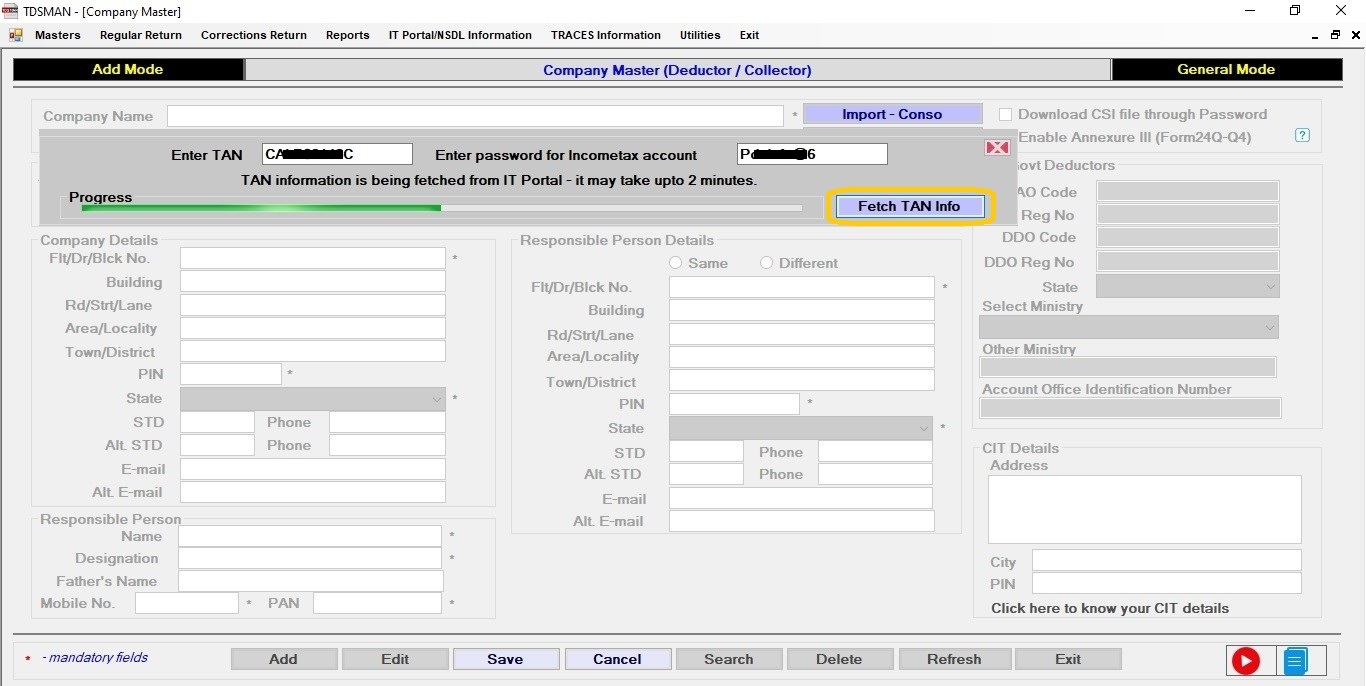Click the Fetch TAN Info button
Image resolution: width=1366 pixels, height=686 pixels.
tap(908, 206)
